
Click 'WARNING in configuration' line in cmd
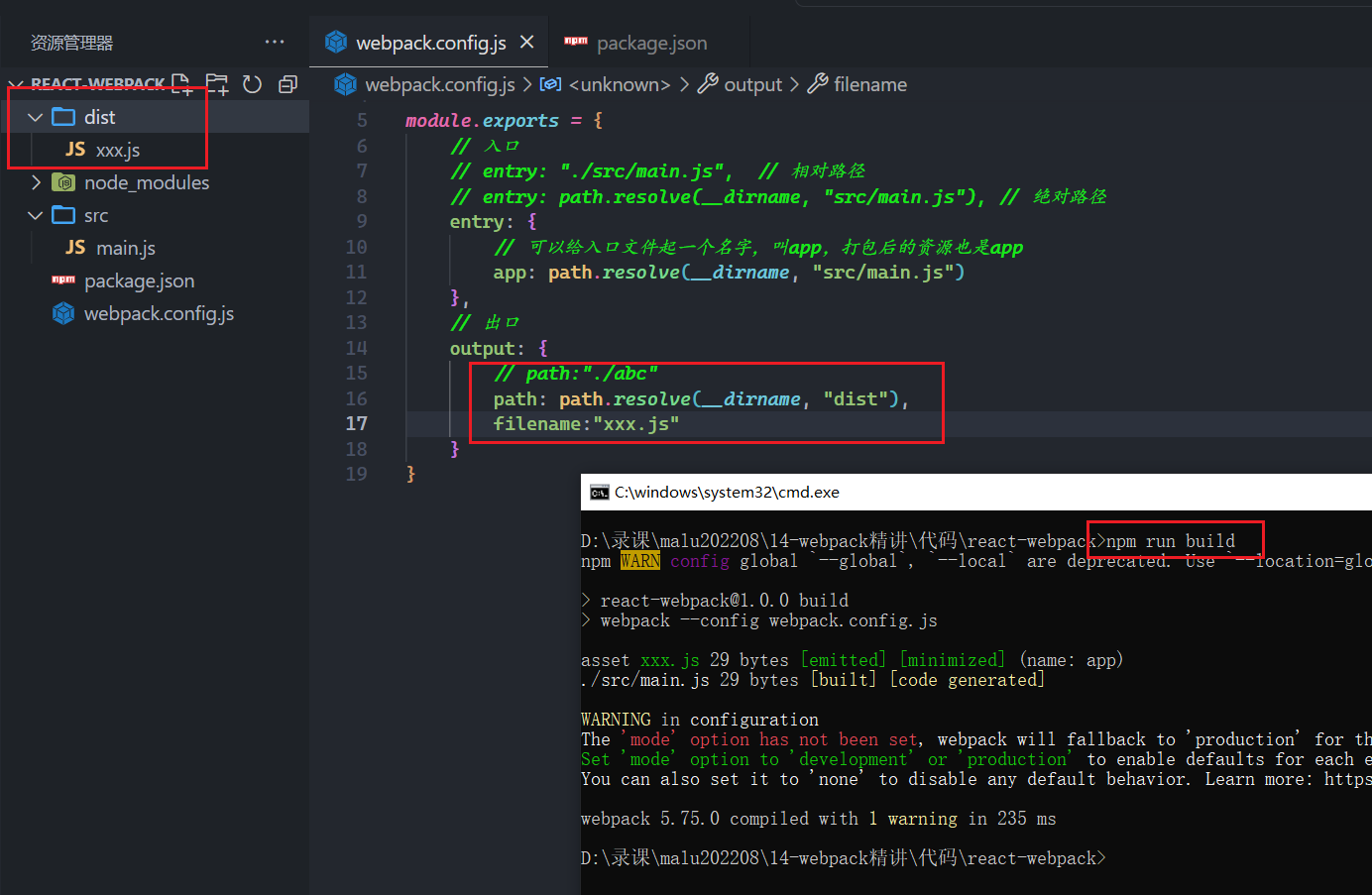tap(700, 720)
